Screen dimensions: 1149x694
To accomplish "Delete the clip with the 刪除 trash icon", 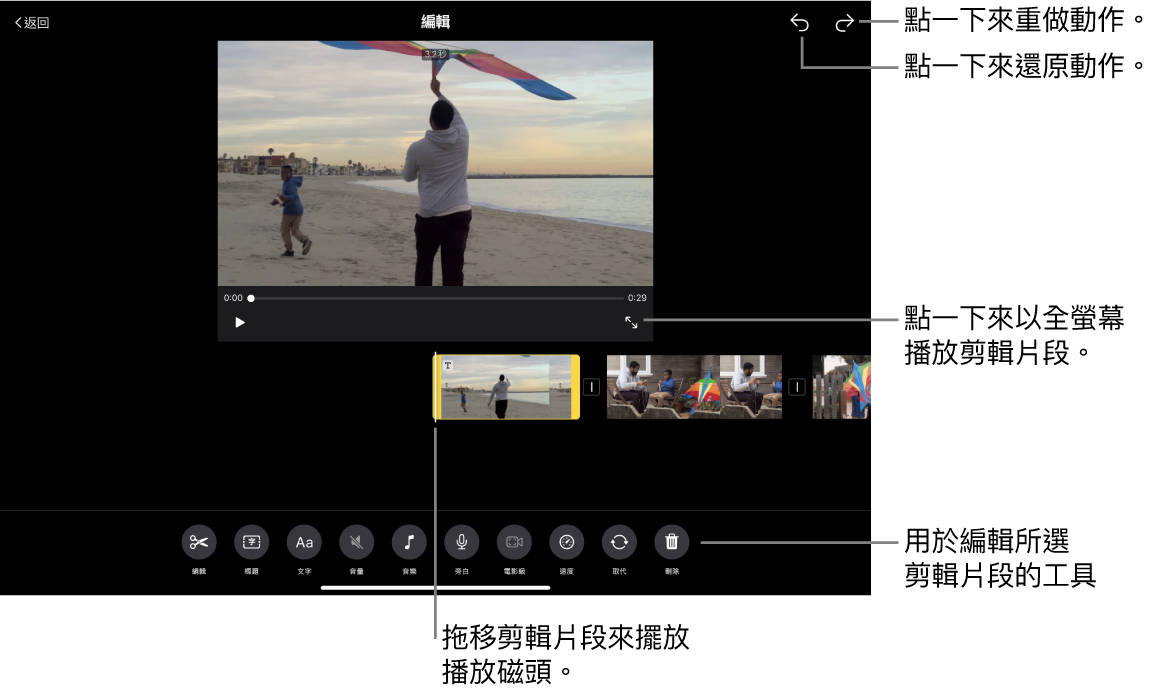I will [672, 542].
